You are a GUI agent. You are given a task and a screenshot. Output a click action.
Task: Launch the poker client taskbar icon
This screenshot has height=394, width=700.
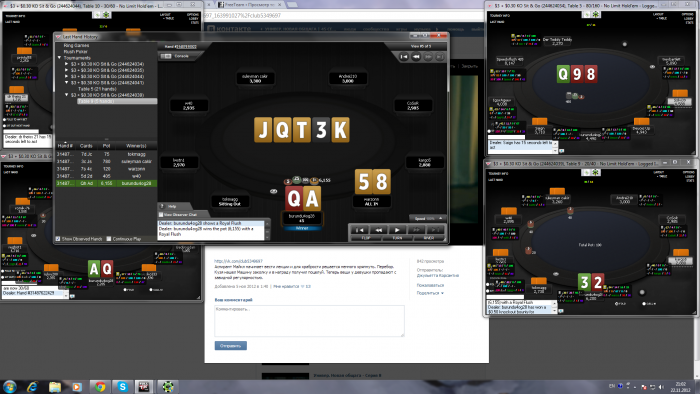[167, 386]
